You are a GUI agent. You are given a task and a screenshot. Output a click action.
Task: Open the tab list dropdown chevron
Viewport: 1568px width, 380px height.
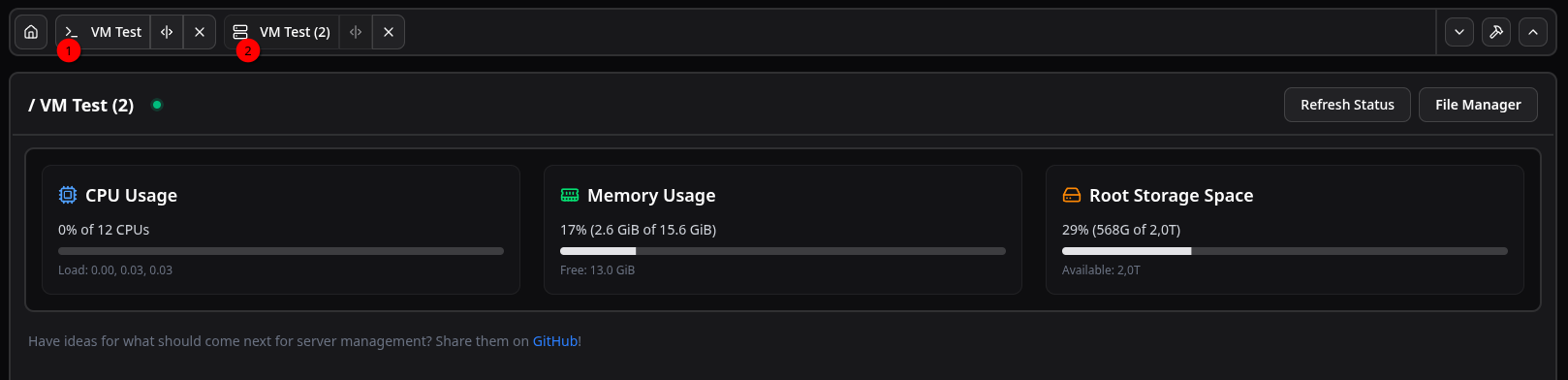click(1459, 32)
